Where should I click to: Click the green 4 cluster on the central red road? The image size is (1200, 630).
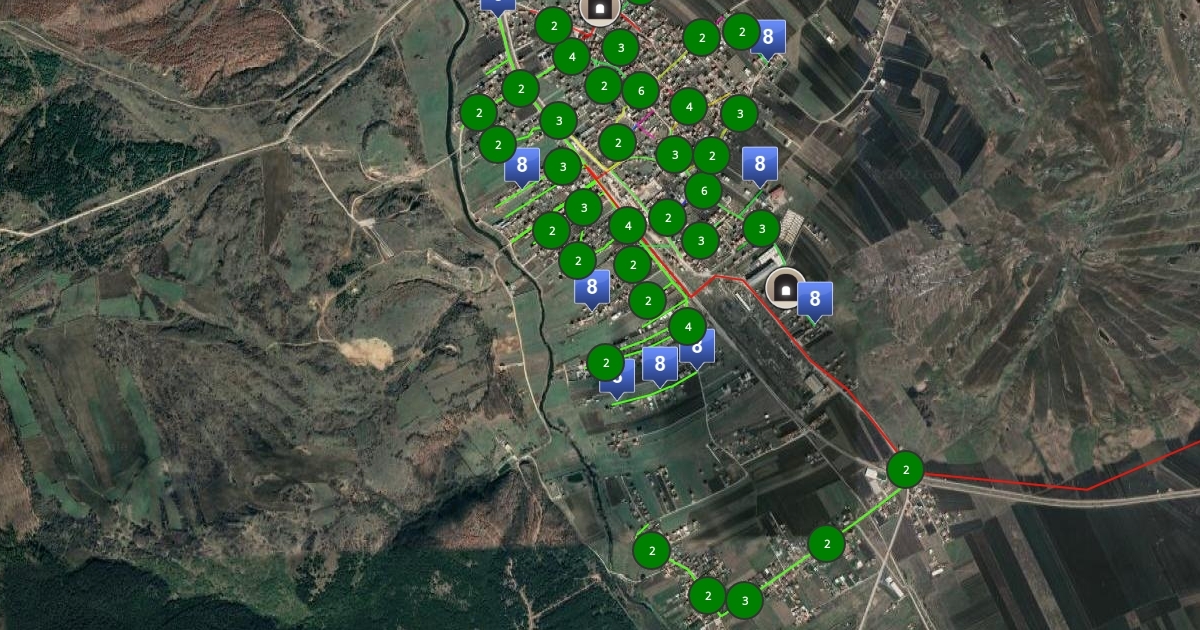627,225
